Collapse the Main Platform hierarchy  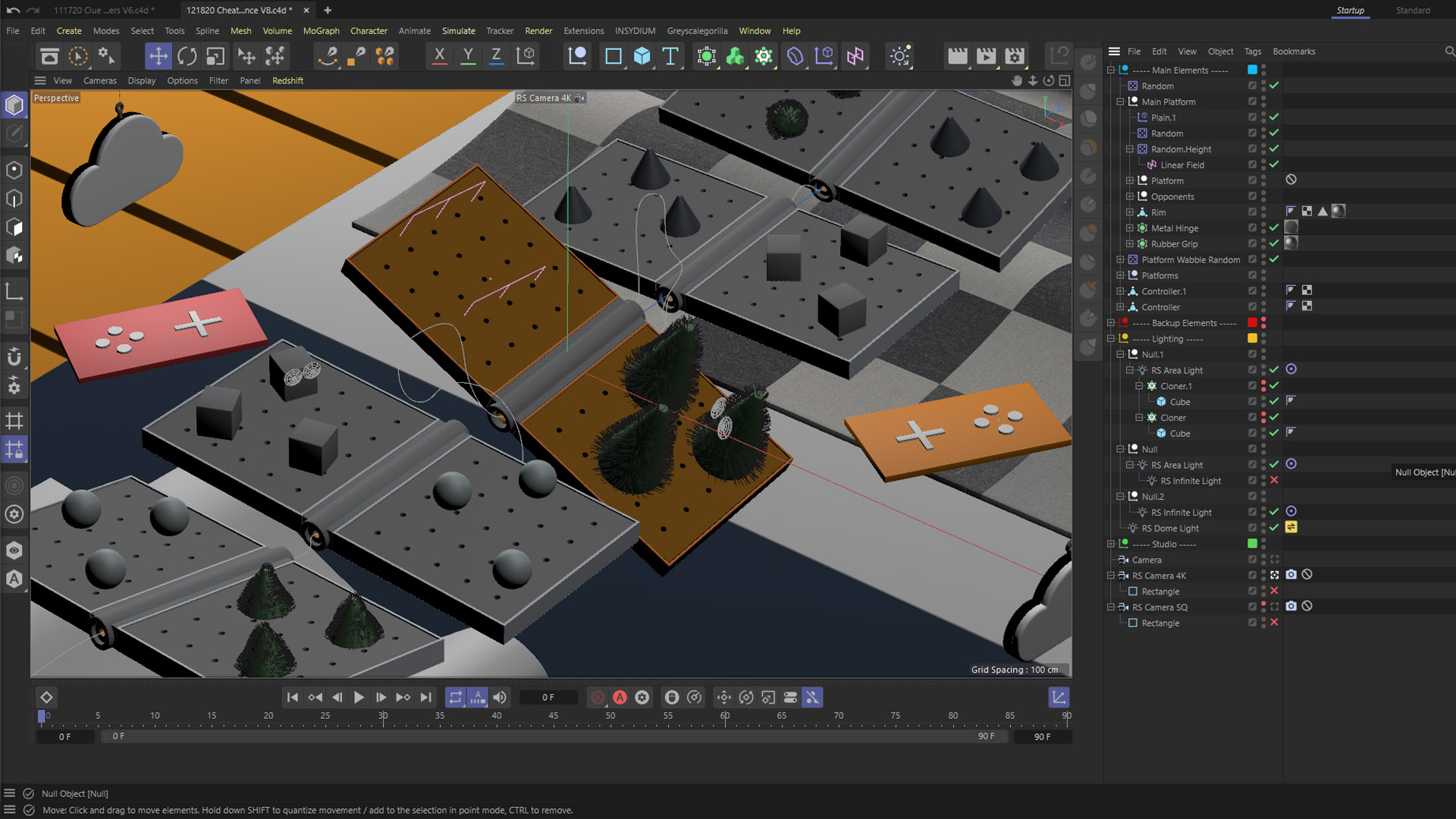(1120, 102)
